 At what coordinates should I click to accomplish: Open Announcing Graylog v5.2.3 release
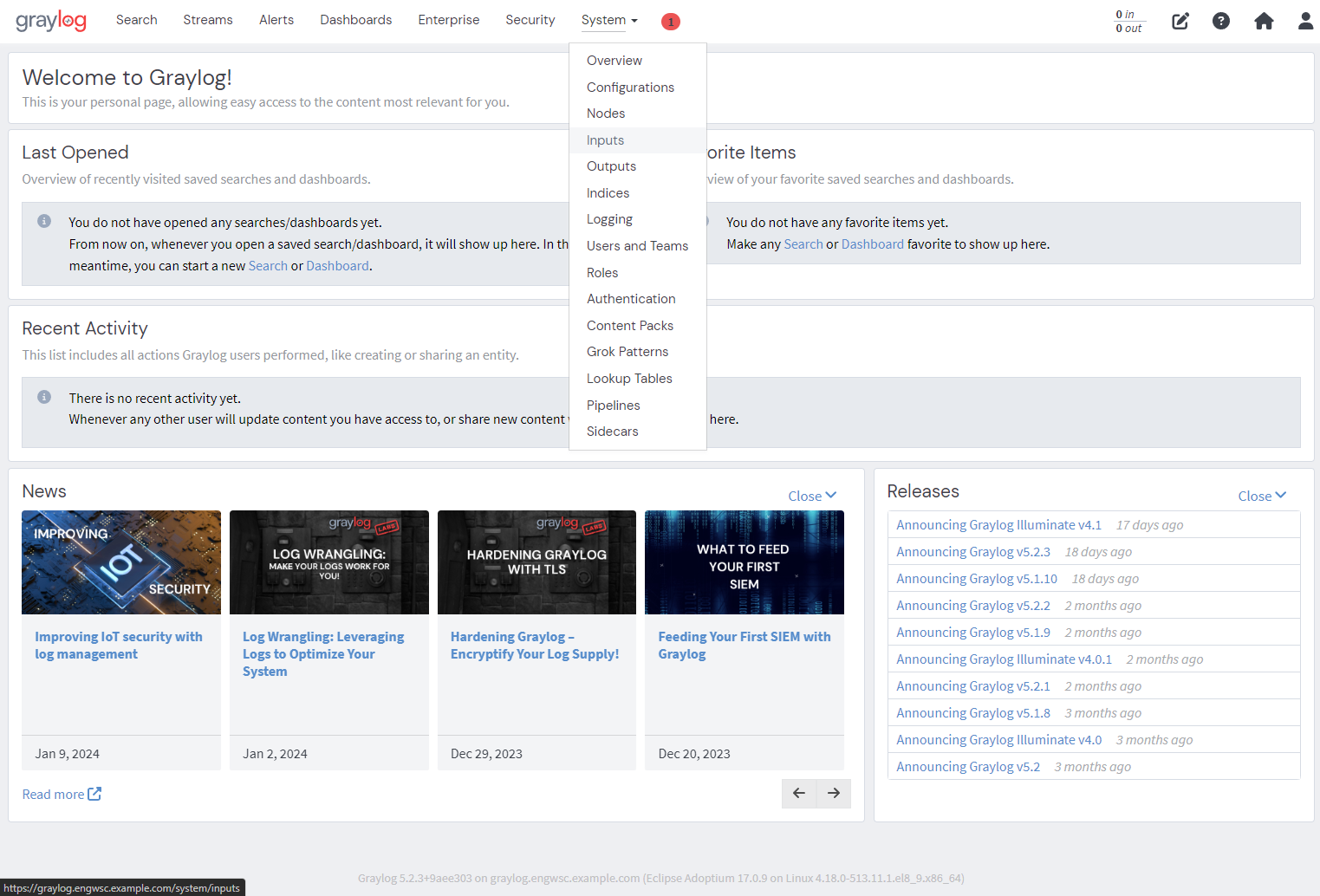[973, 552]
